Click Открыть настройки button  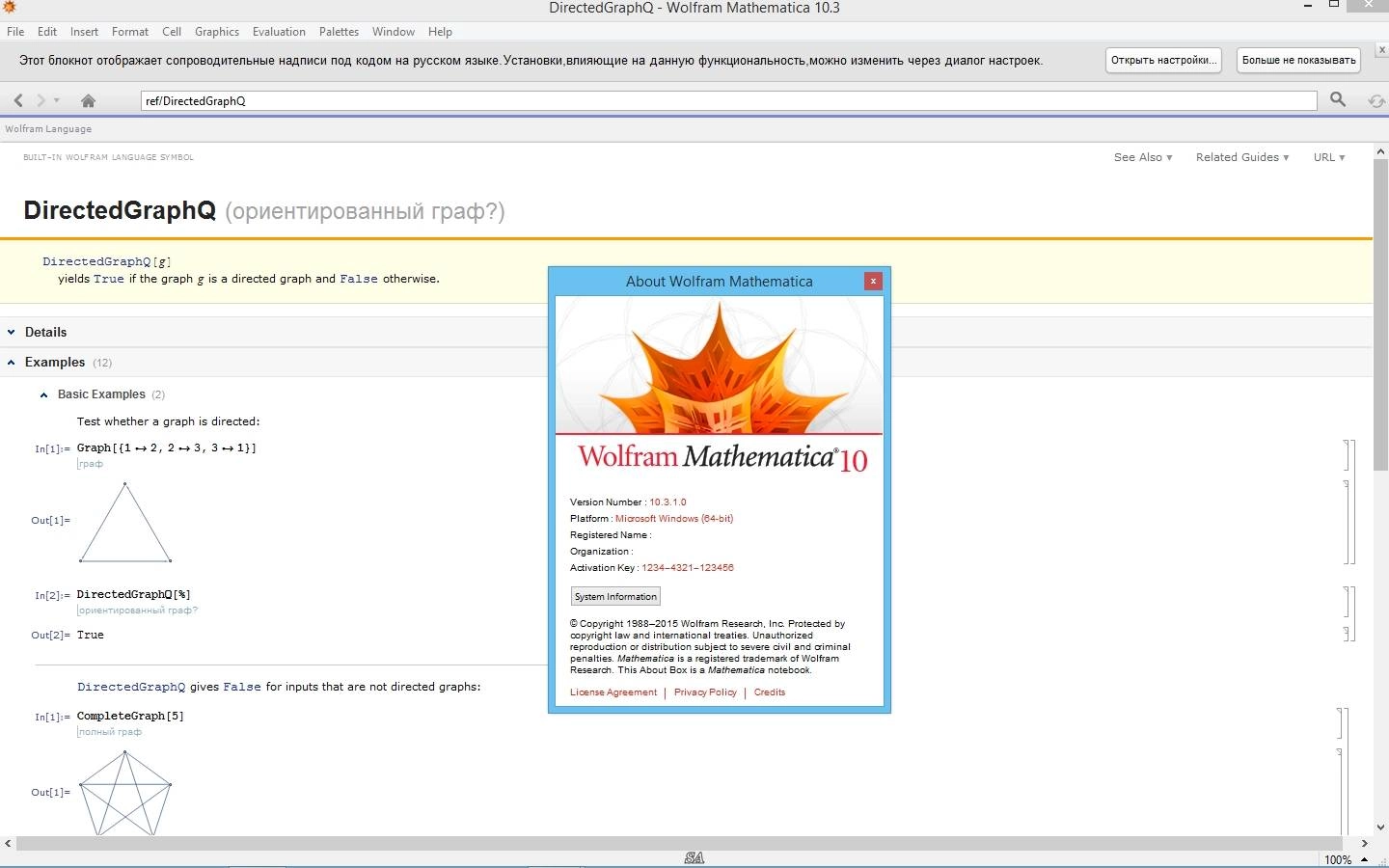click(x=1162, y=60)
